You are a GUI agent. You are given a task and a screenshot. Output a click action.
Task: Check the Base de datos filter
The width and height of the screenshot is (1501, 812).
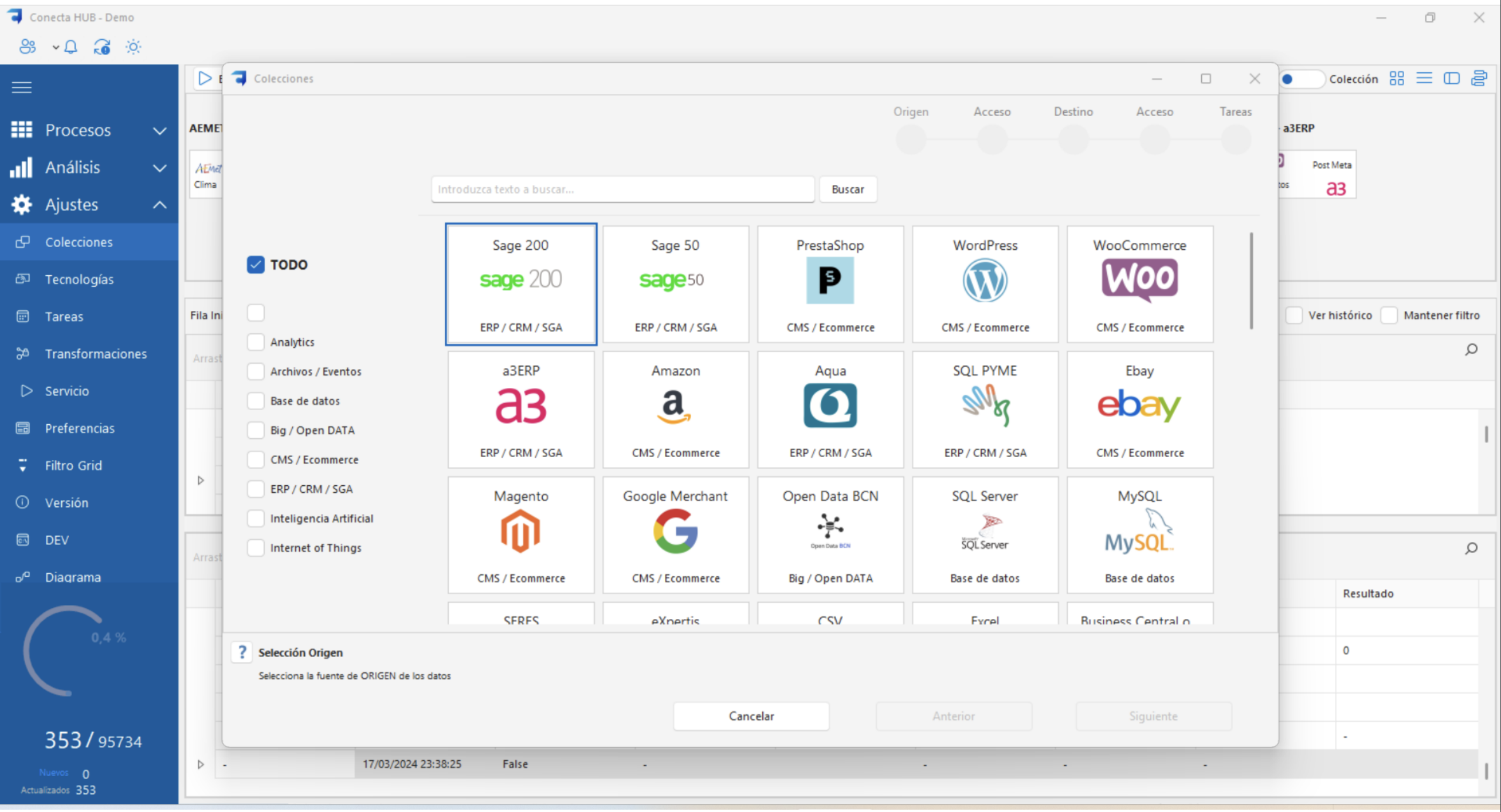pos(256,401)
